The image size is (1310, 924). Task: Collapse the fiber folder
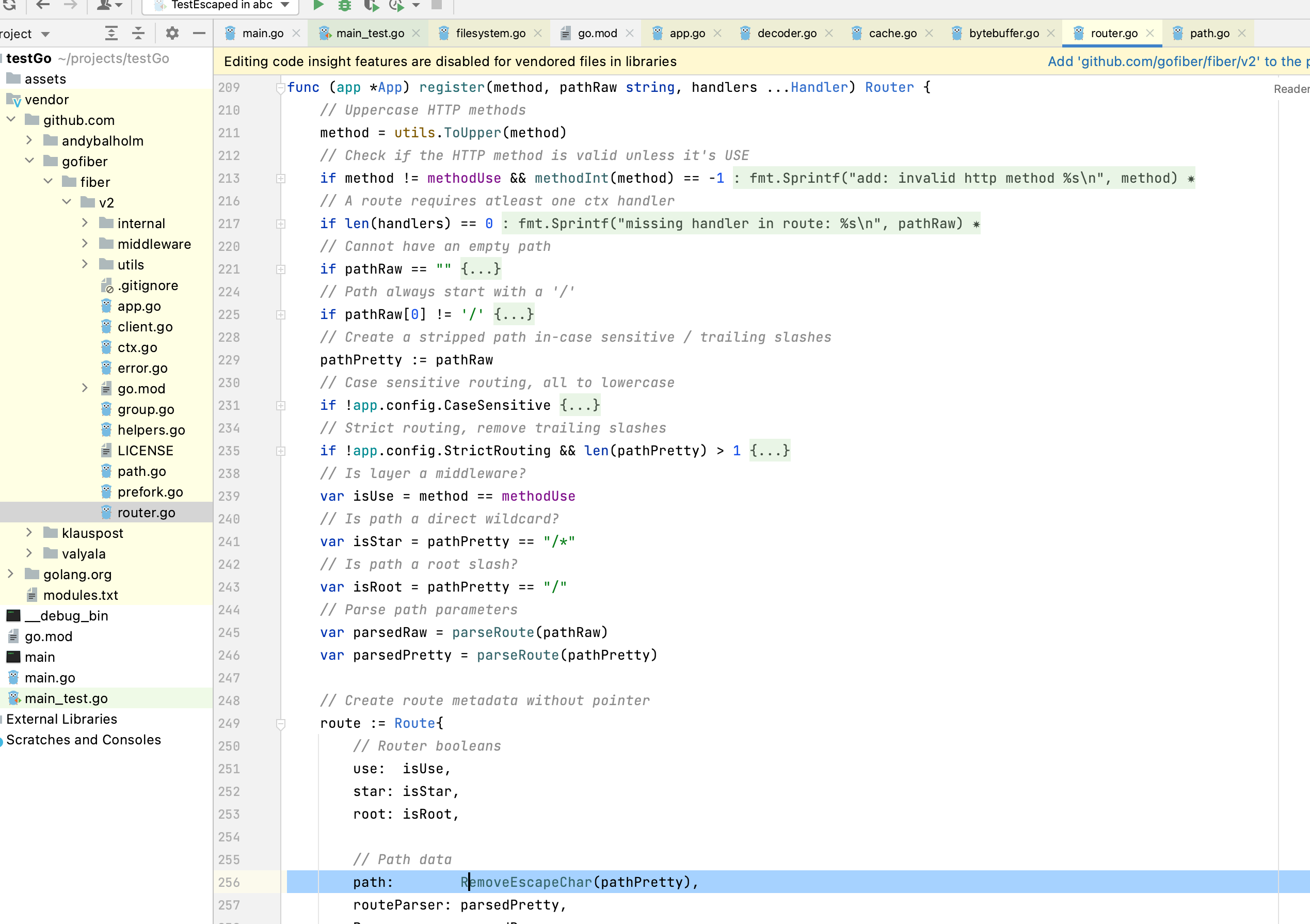click(x=49, y=182)
